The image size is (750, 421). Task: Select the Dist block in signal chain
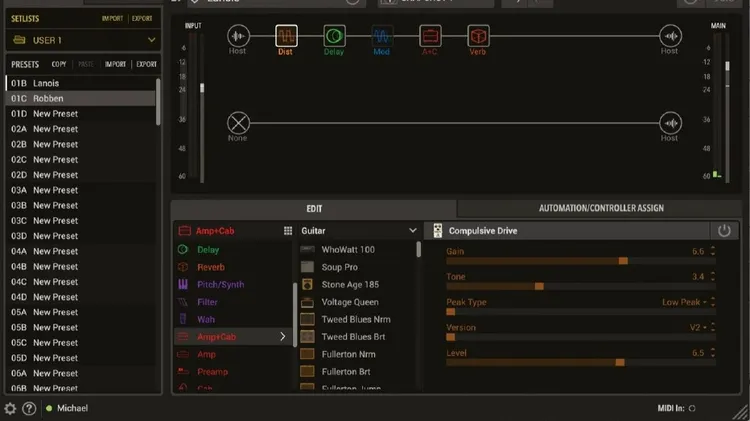click(286, 36)
